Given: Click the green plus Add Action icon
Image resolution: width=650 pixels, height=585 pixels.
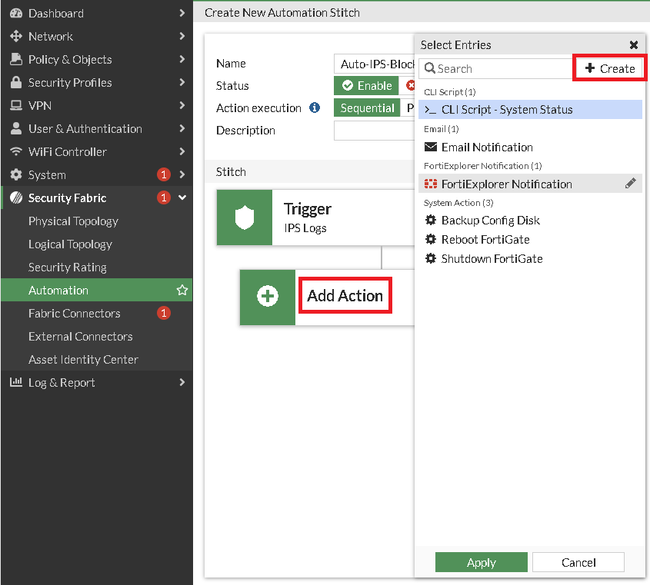Looking at the screenshot, I should (268, 297).
